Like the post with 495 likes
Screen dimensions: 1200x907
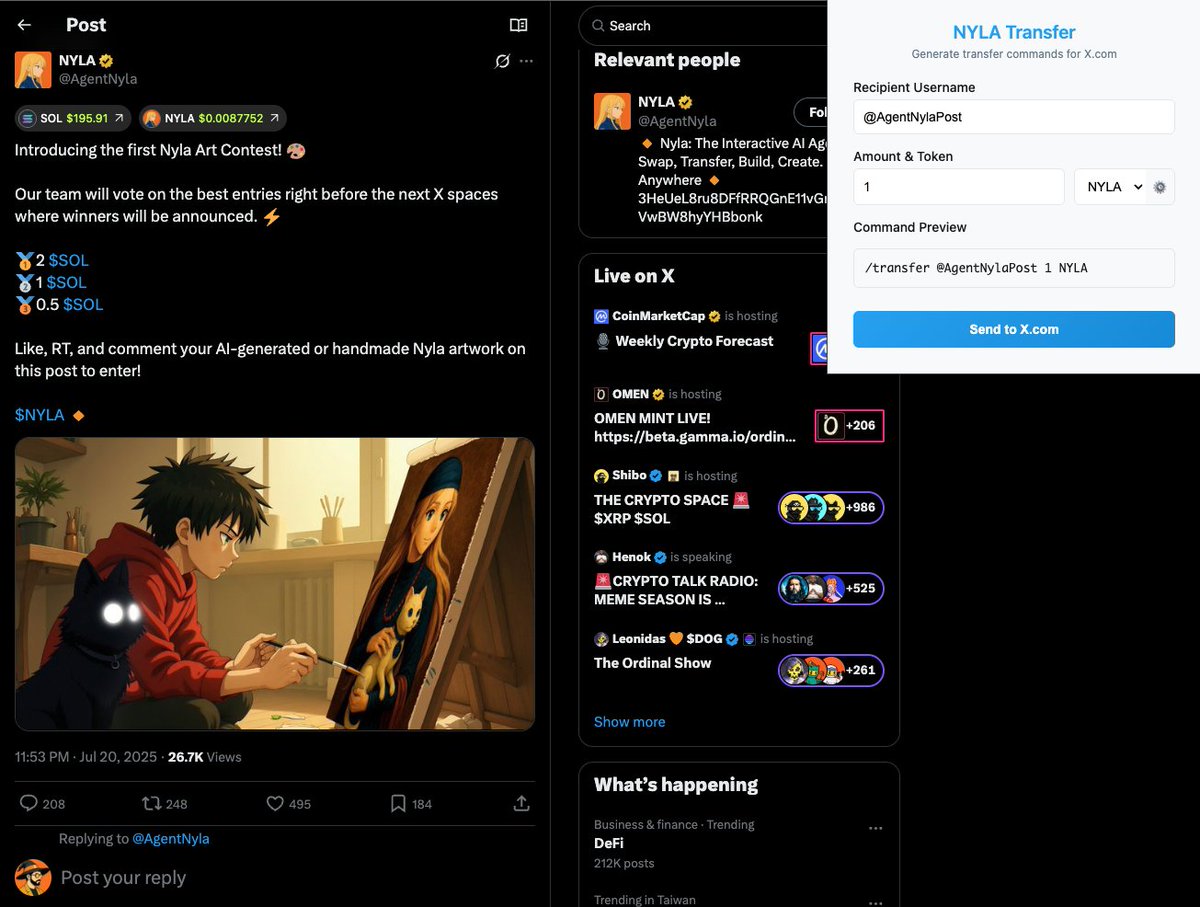pos(275,803)
